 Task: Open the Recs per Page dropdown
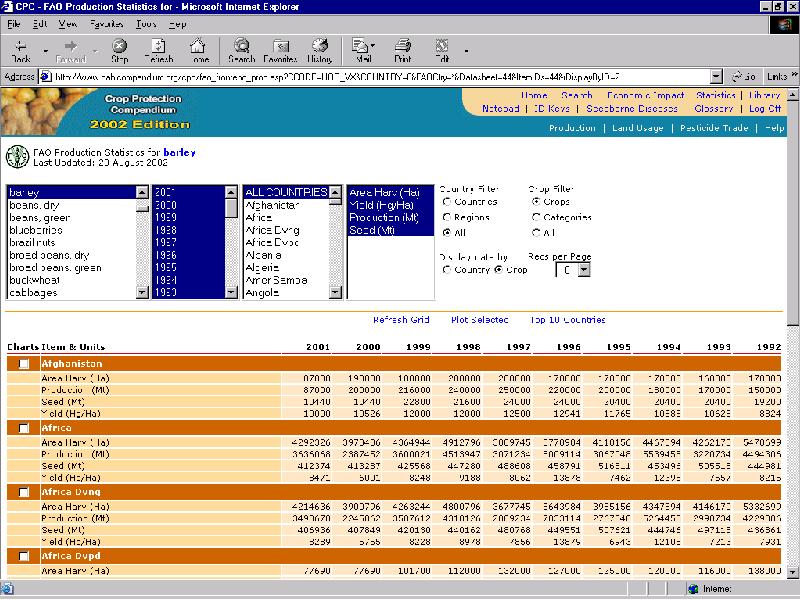pos(584,270)
